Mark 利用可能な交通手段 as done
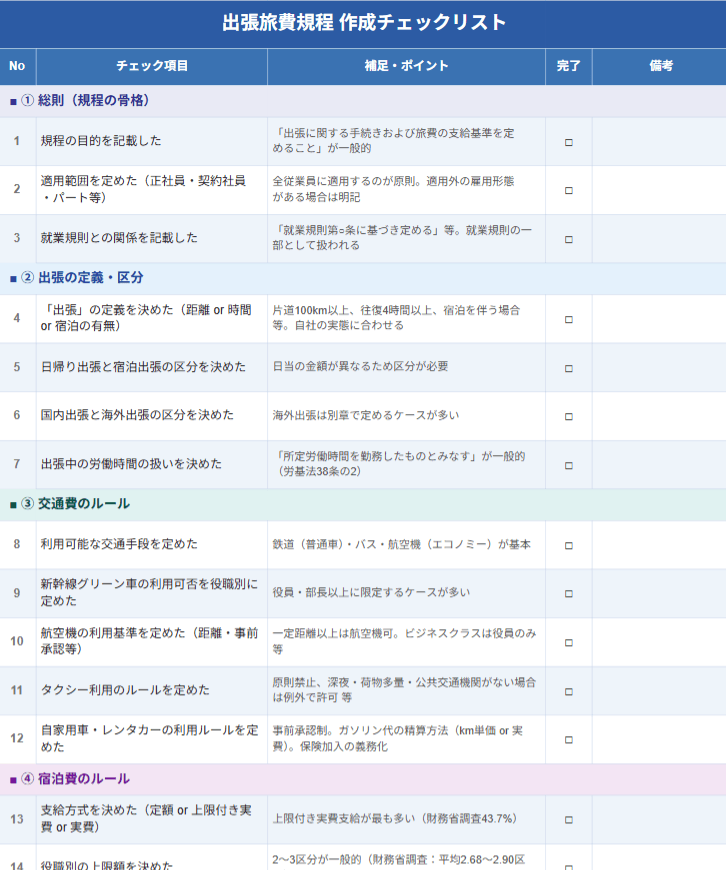This screenshot has height=870, width=726. tap(569, 545)
